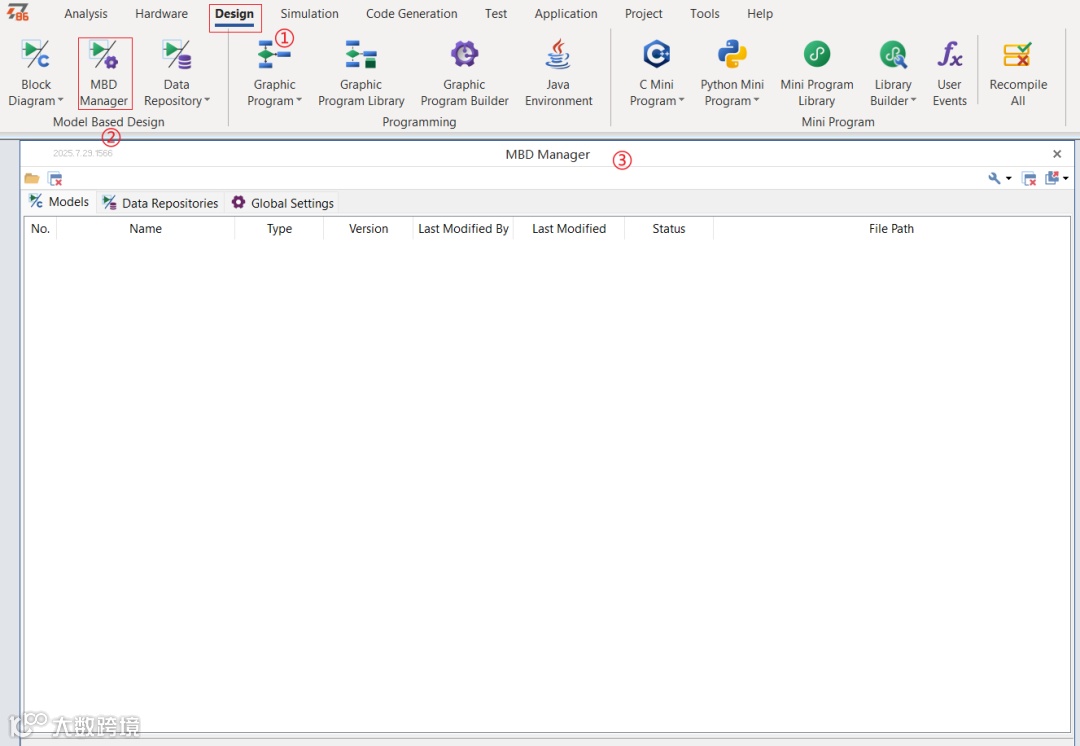The image size is (1080, 746).
Task: Open the Test ribbon tab
Action: (496, 14)
